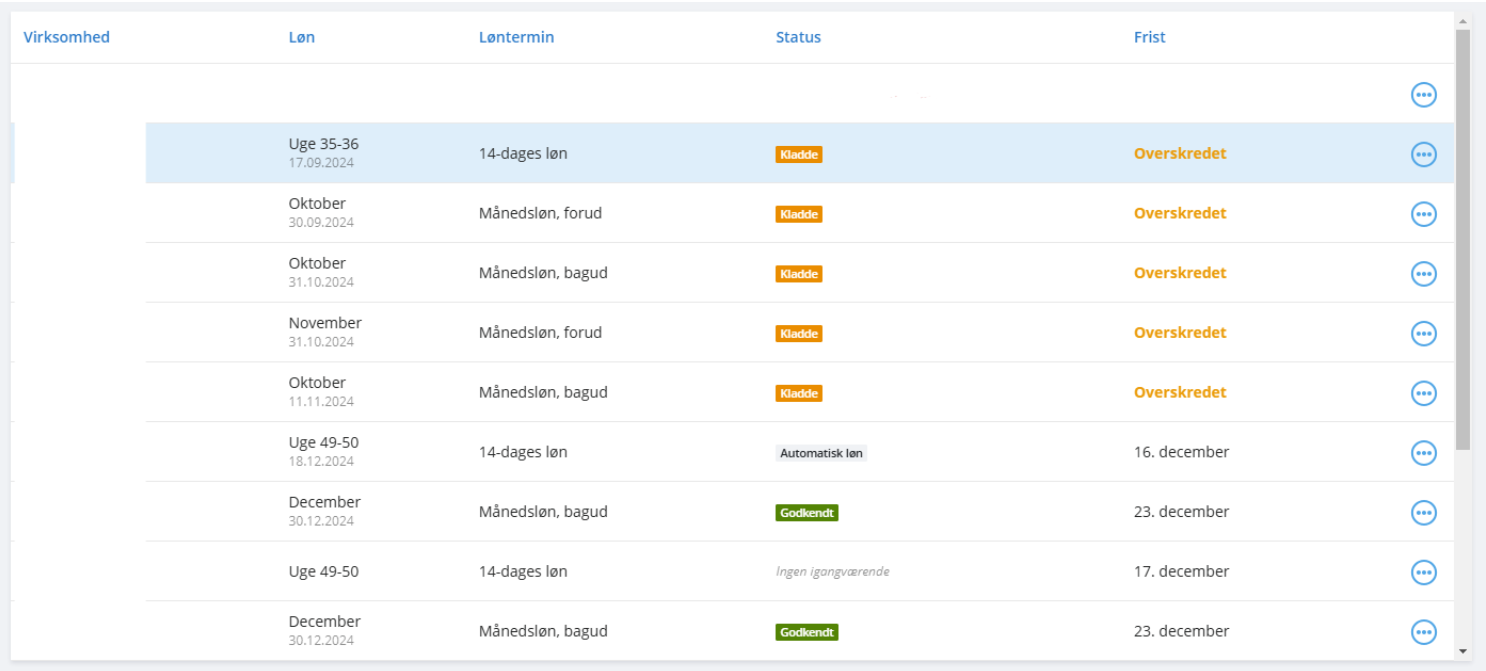Sort by the Løn column header

(301, 37)
